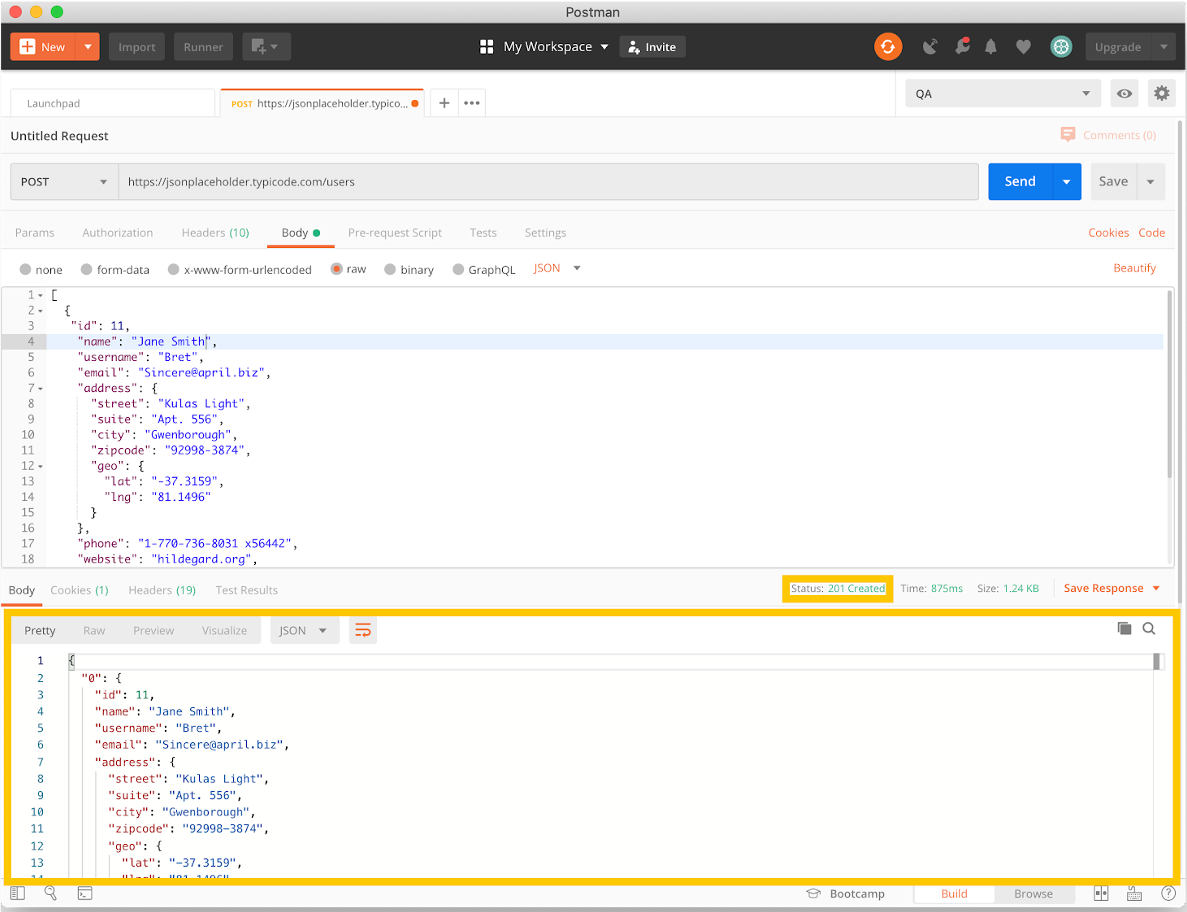Click the request URL field
This screenshot has width=1187, height=912.
tap(548, 182)
